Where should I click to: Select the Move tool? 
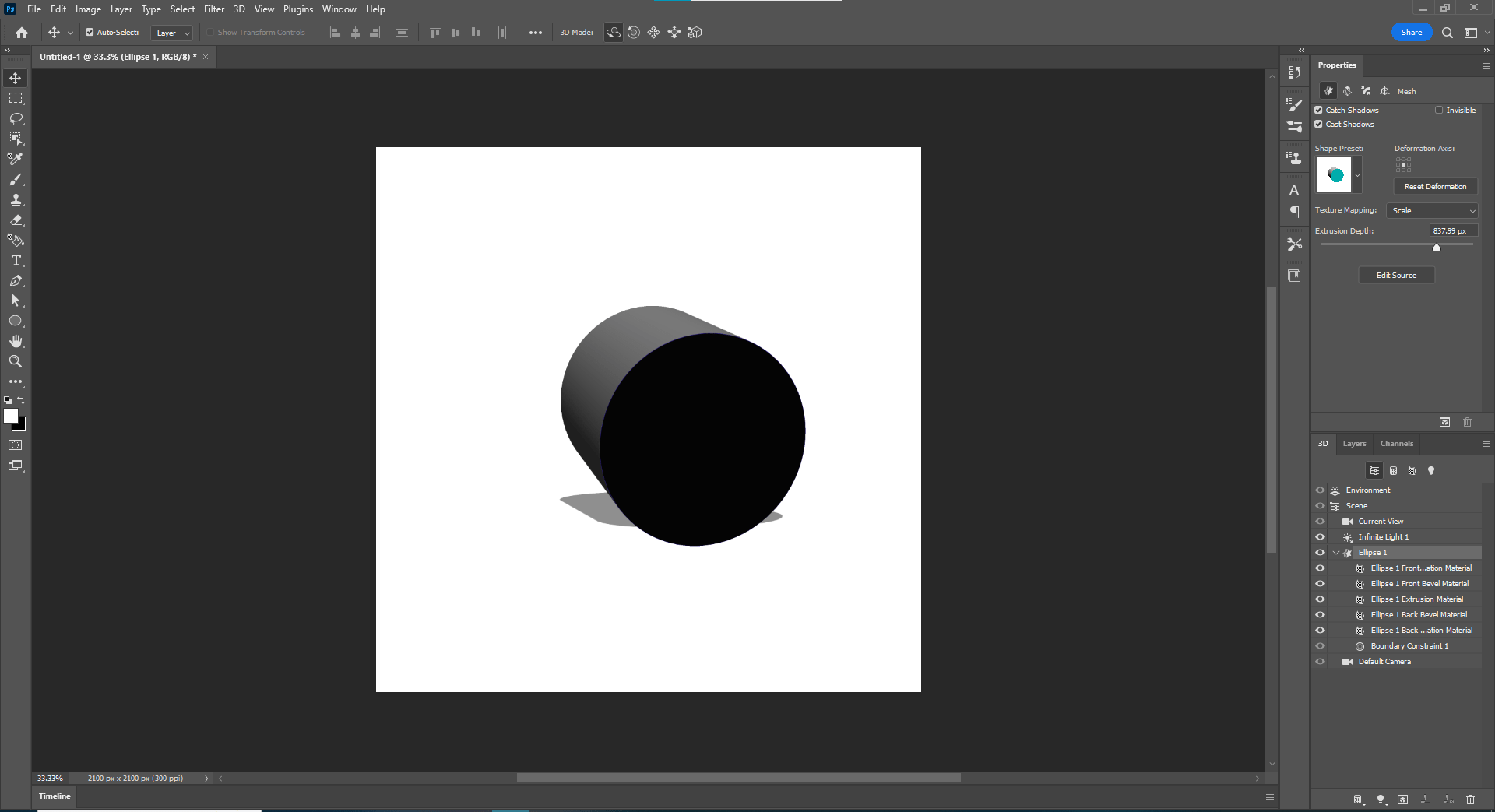(16, 78)
